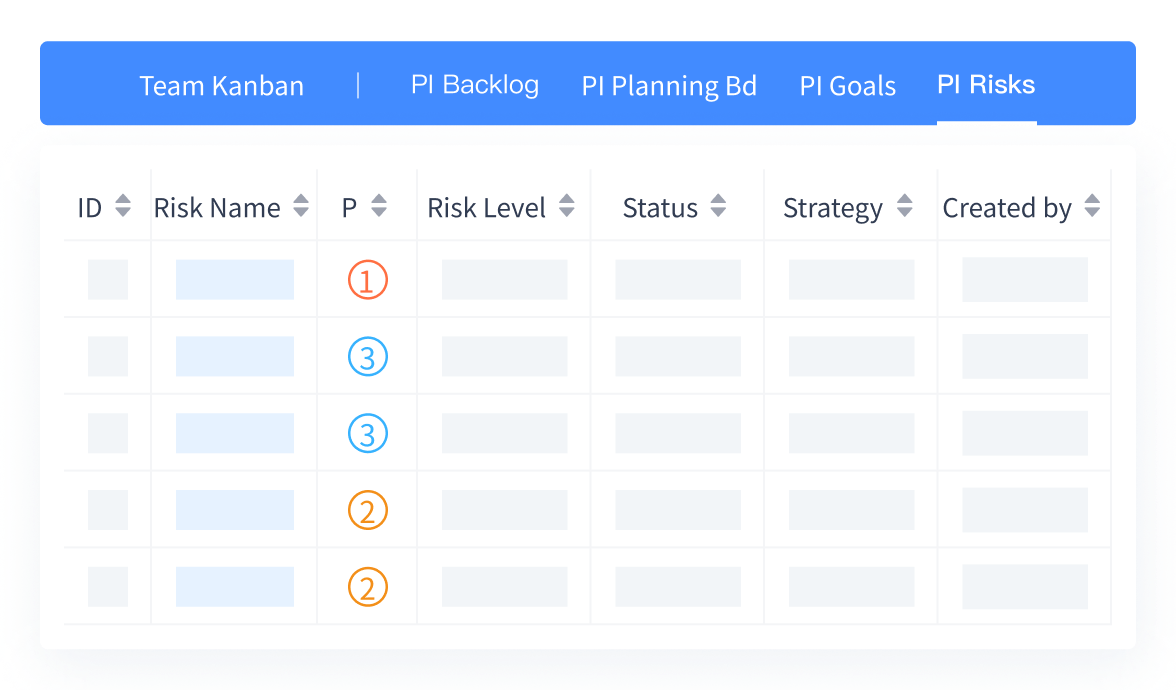Click sort arrows beside Risk Name
The width and height of the screenshot is (1176, 690).
(x=301, y=207)
